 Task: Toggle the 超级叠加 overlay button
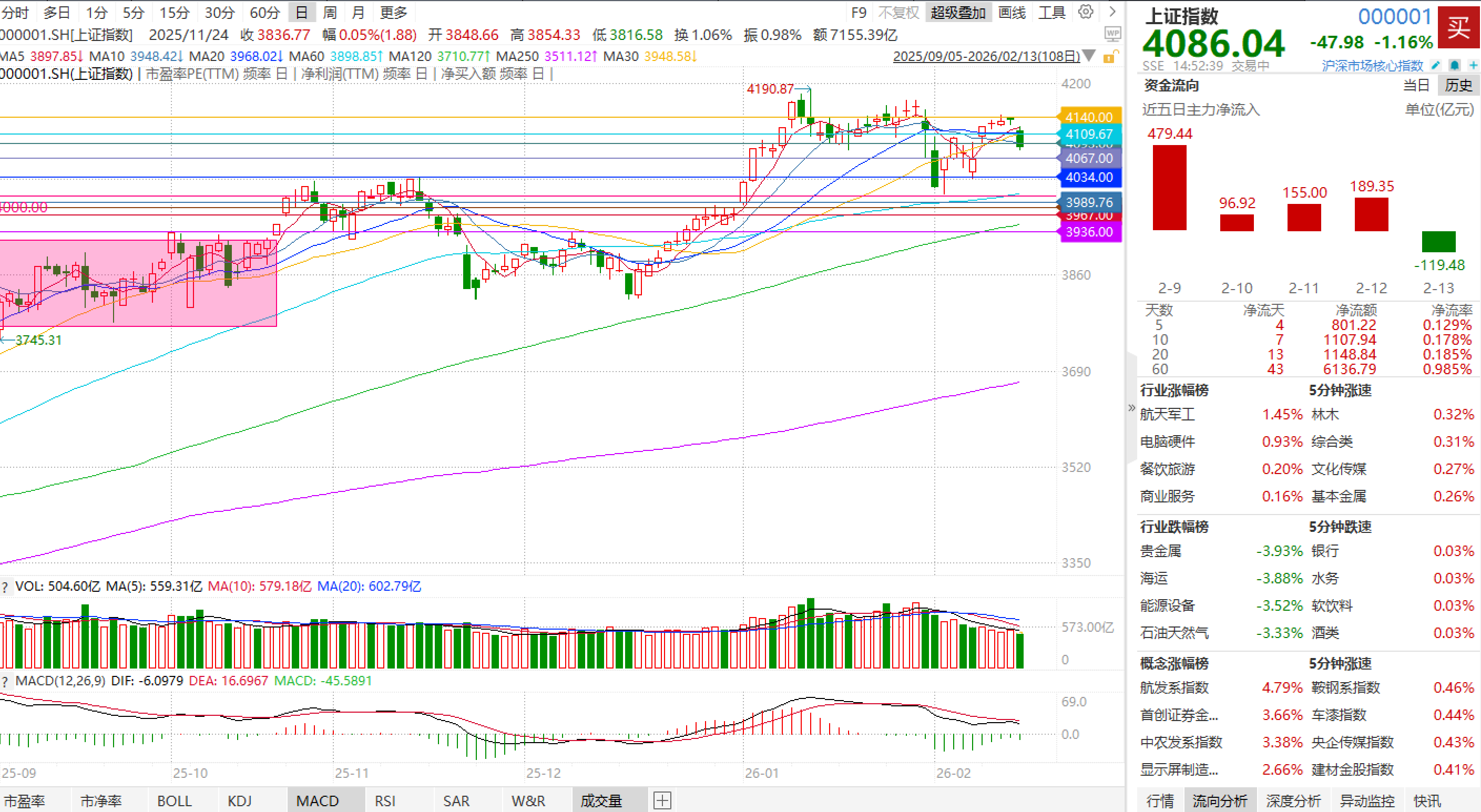[958, 12]
